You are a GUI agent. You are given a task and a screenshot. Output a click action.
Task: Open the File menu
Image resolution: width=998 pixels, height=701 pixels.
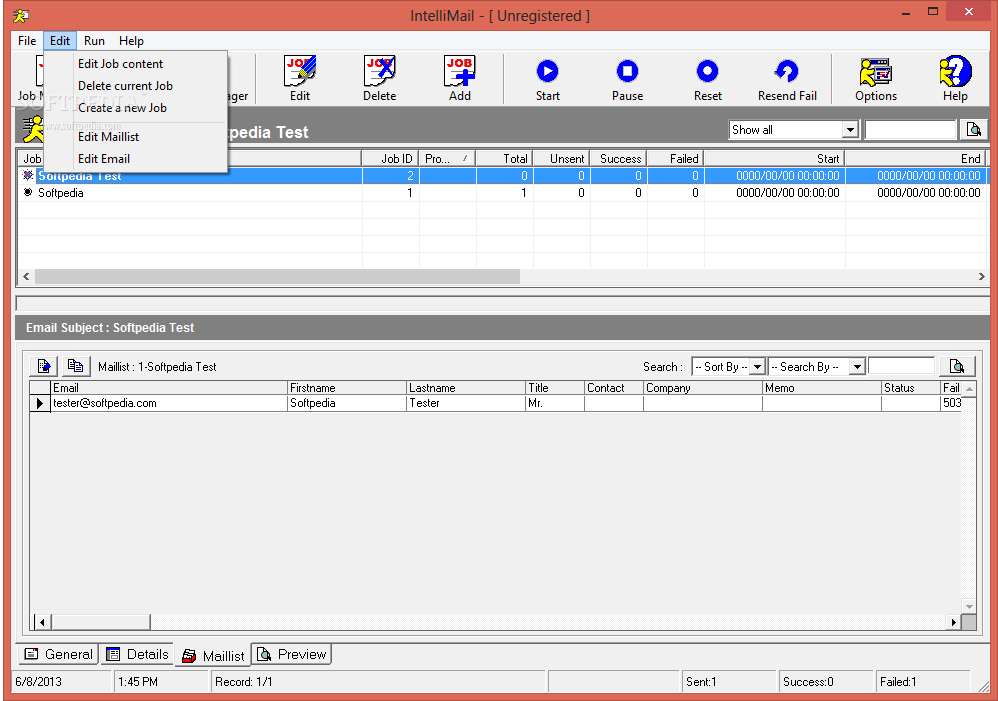click(27, 41)
